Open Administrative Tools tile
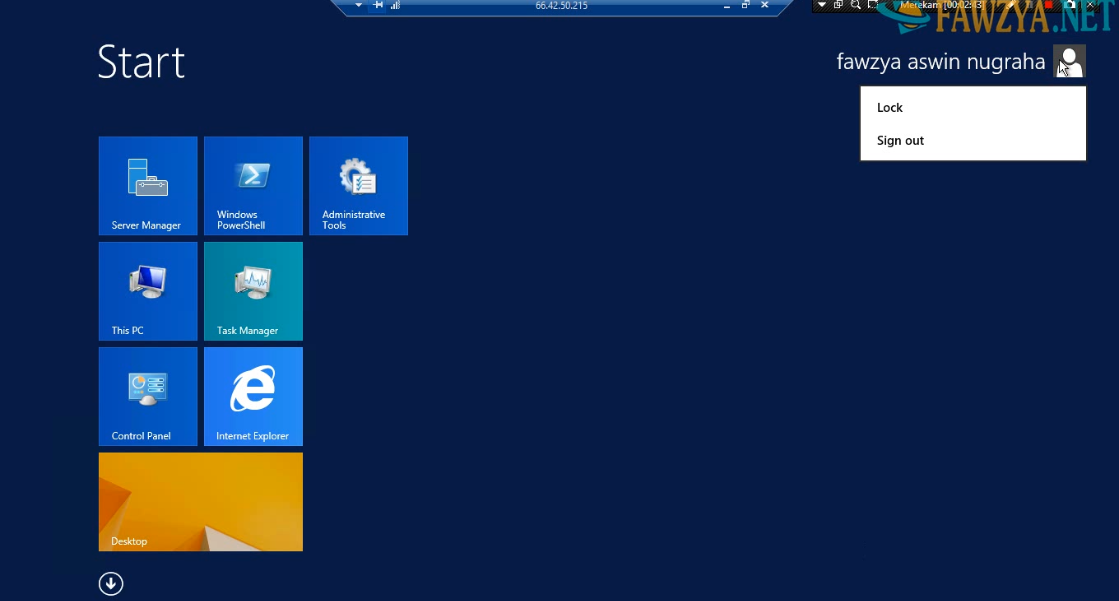Viewport: 1119px width, 601px height. point(358,186)
